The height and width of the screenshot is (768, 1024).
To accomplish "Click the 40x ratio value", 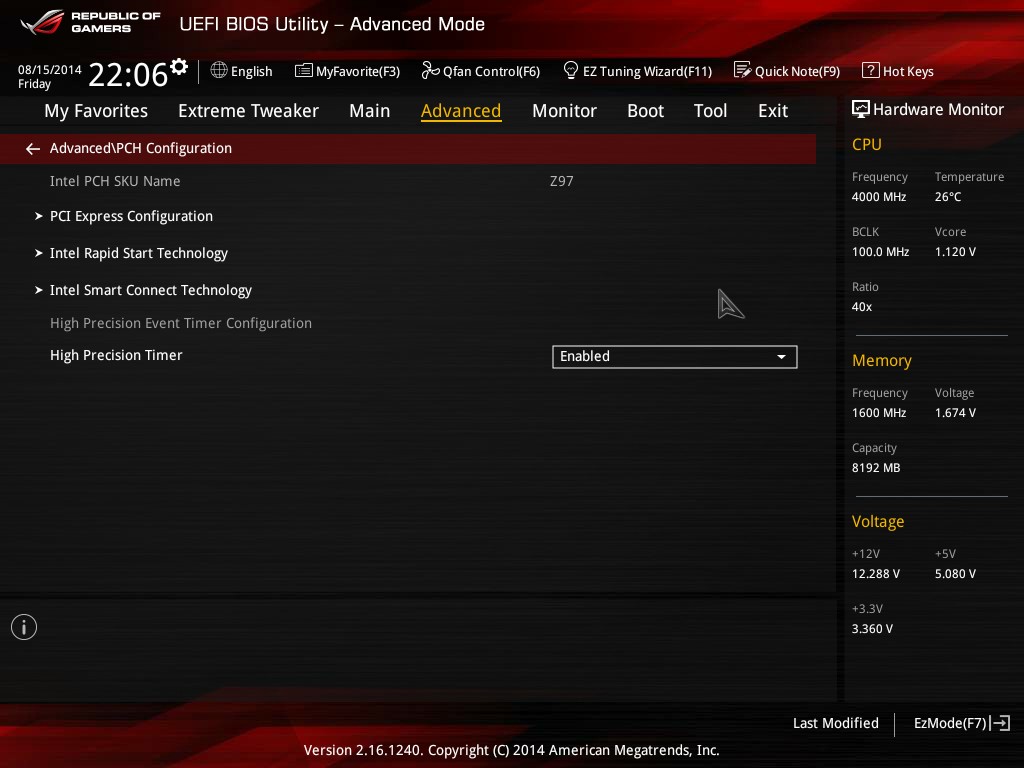I will coord(861,306).
